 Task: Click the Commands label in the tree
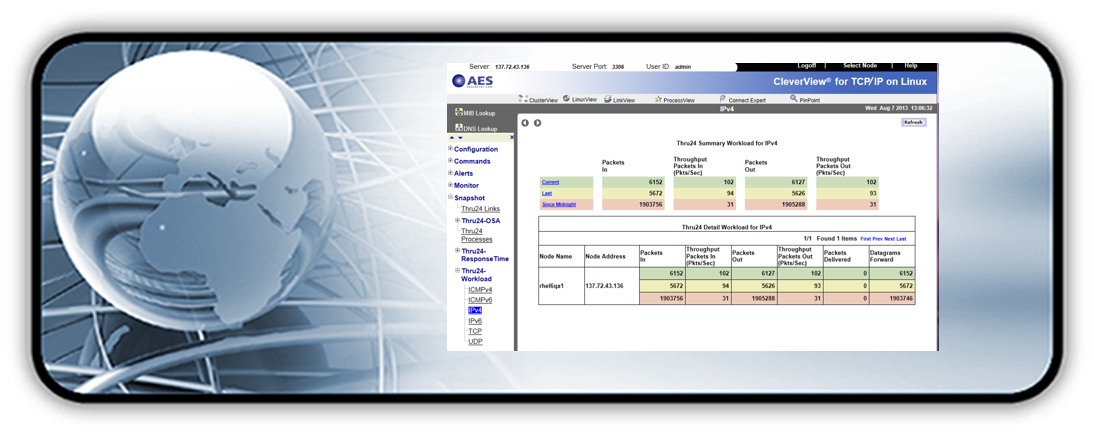472,161
